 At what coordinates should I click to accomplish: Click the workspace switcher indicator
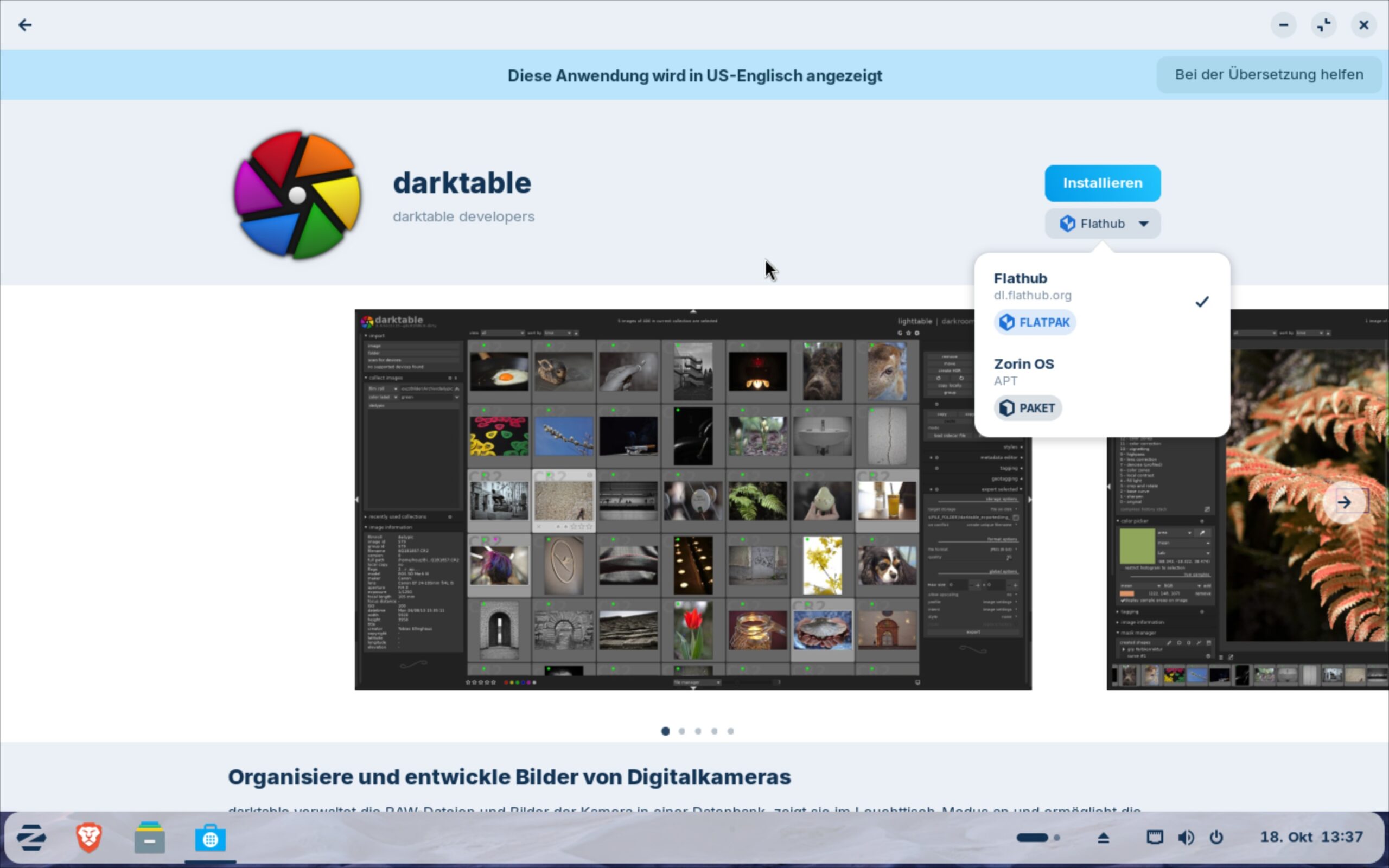pos(1038,838)
